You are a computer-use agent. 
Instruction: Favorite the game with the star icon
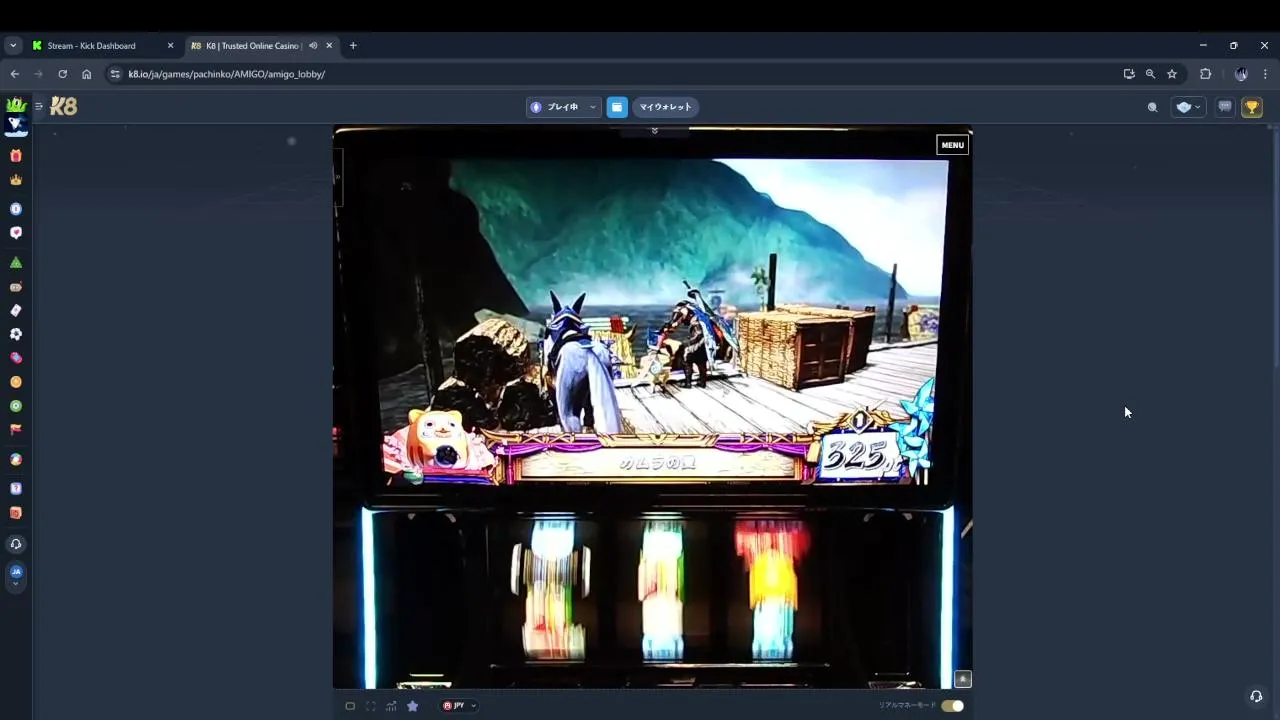pos(412,706)
